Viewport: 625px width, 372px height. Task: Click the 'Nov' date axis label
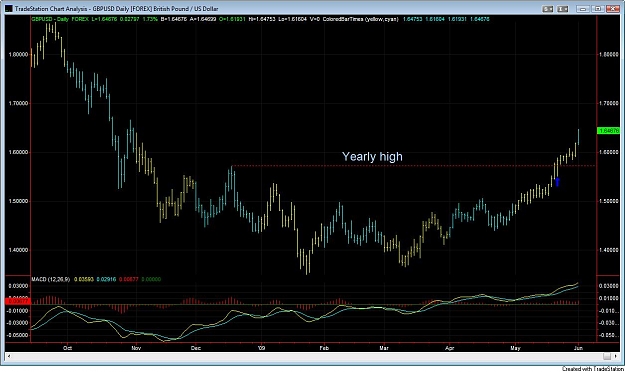click(x=136, y=348)
